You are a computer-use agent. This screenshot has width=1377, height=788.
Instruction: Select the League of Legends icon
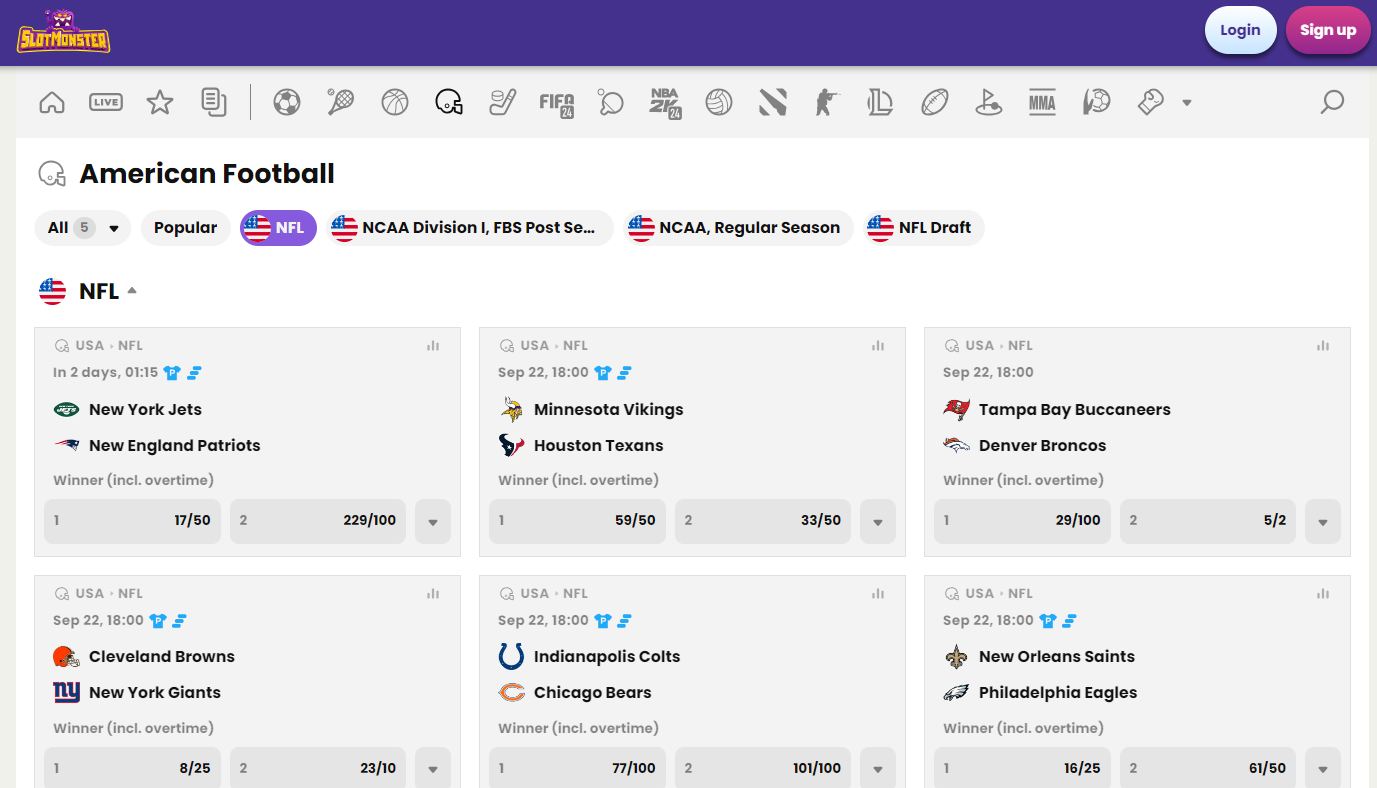pos(880,102)
